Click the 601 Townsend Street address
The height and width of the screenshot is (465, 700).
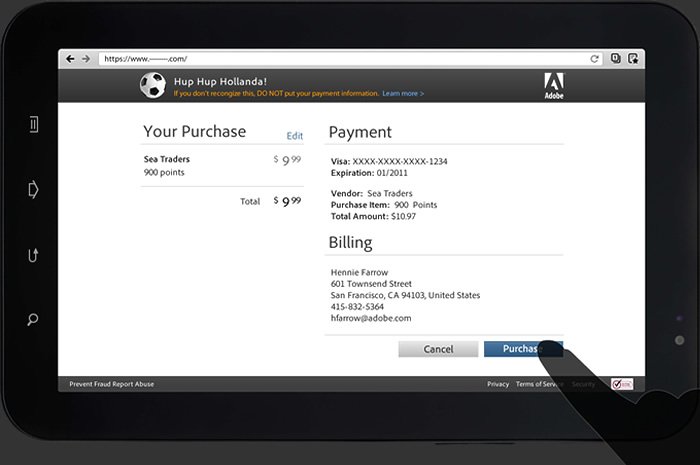(x=371, y=284)
